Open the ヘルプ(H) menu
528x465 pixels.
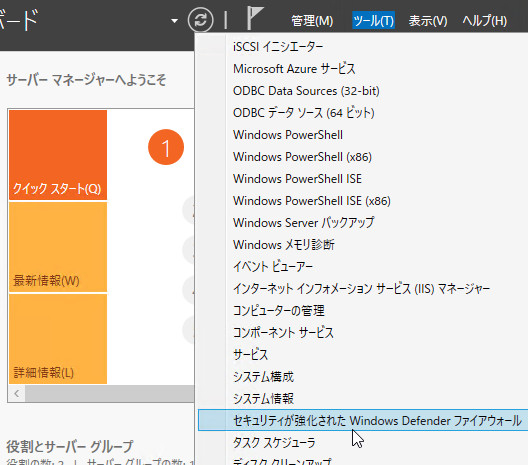[485, 21]
